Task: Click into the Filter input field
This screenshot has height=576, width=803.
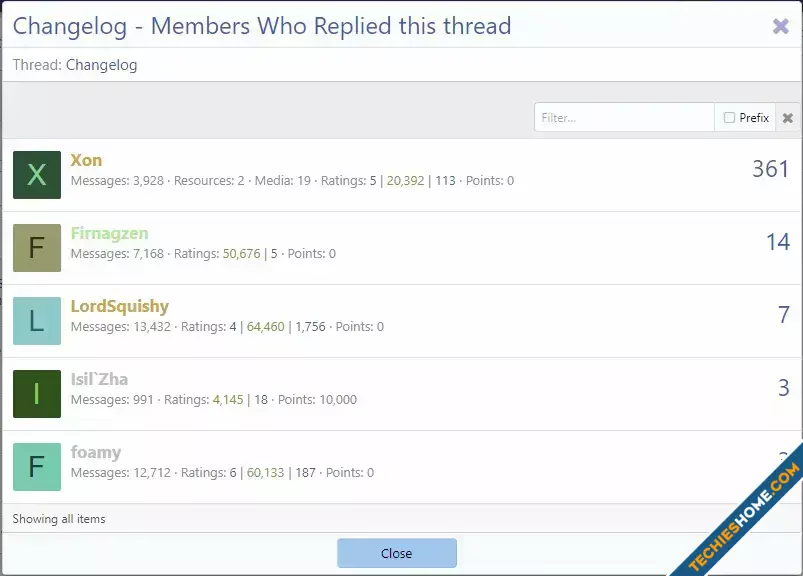Action: (x=624, y=118)
